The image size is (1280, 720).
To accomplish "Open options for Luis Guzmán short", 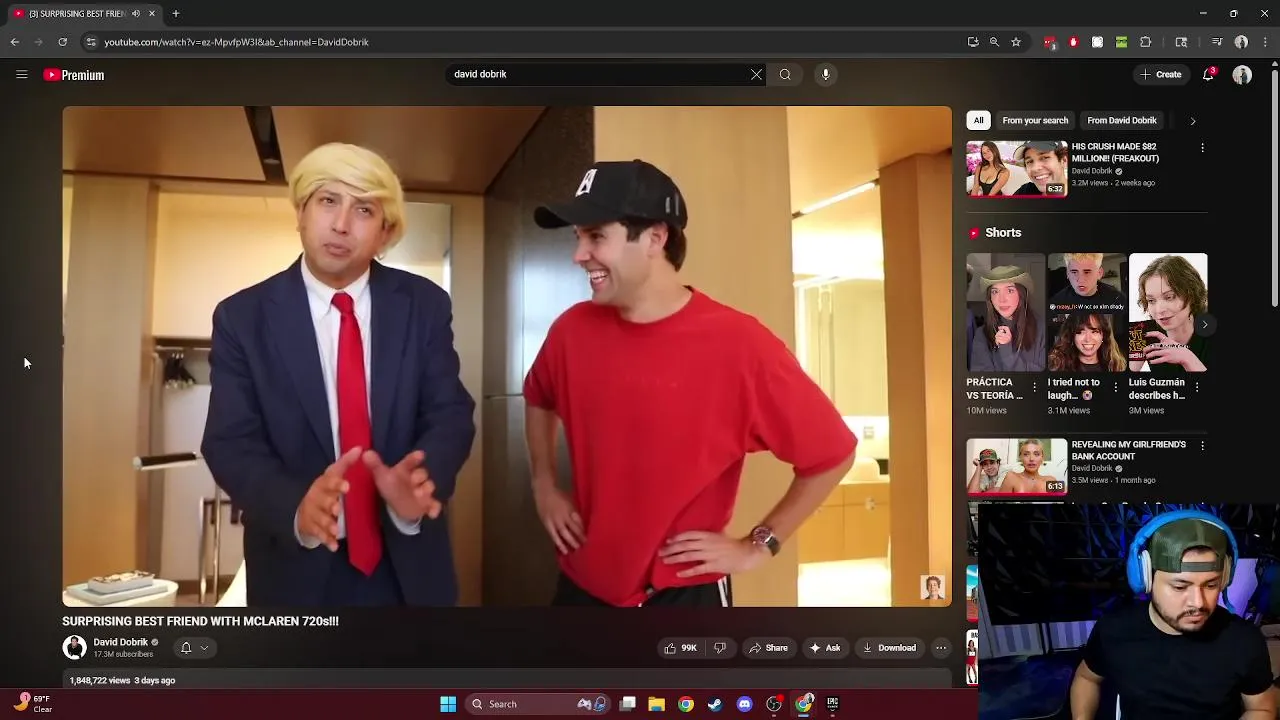I will point(1196,386).
